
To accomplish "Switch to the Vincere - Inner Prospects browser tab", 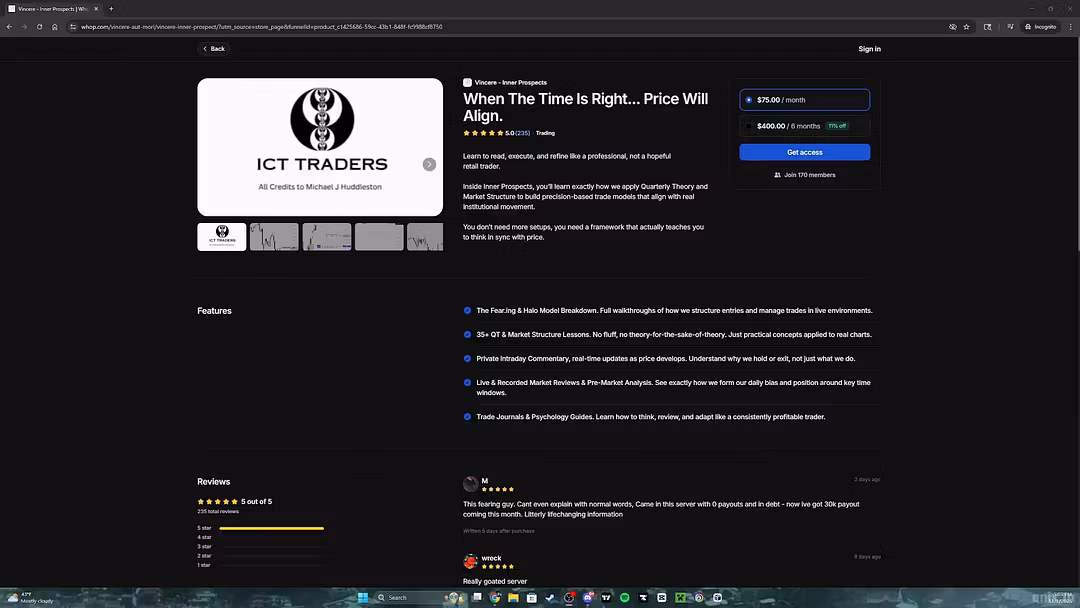I will 50,9.
